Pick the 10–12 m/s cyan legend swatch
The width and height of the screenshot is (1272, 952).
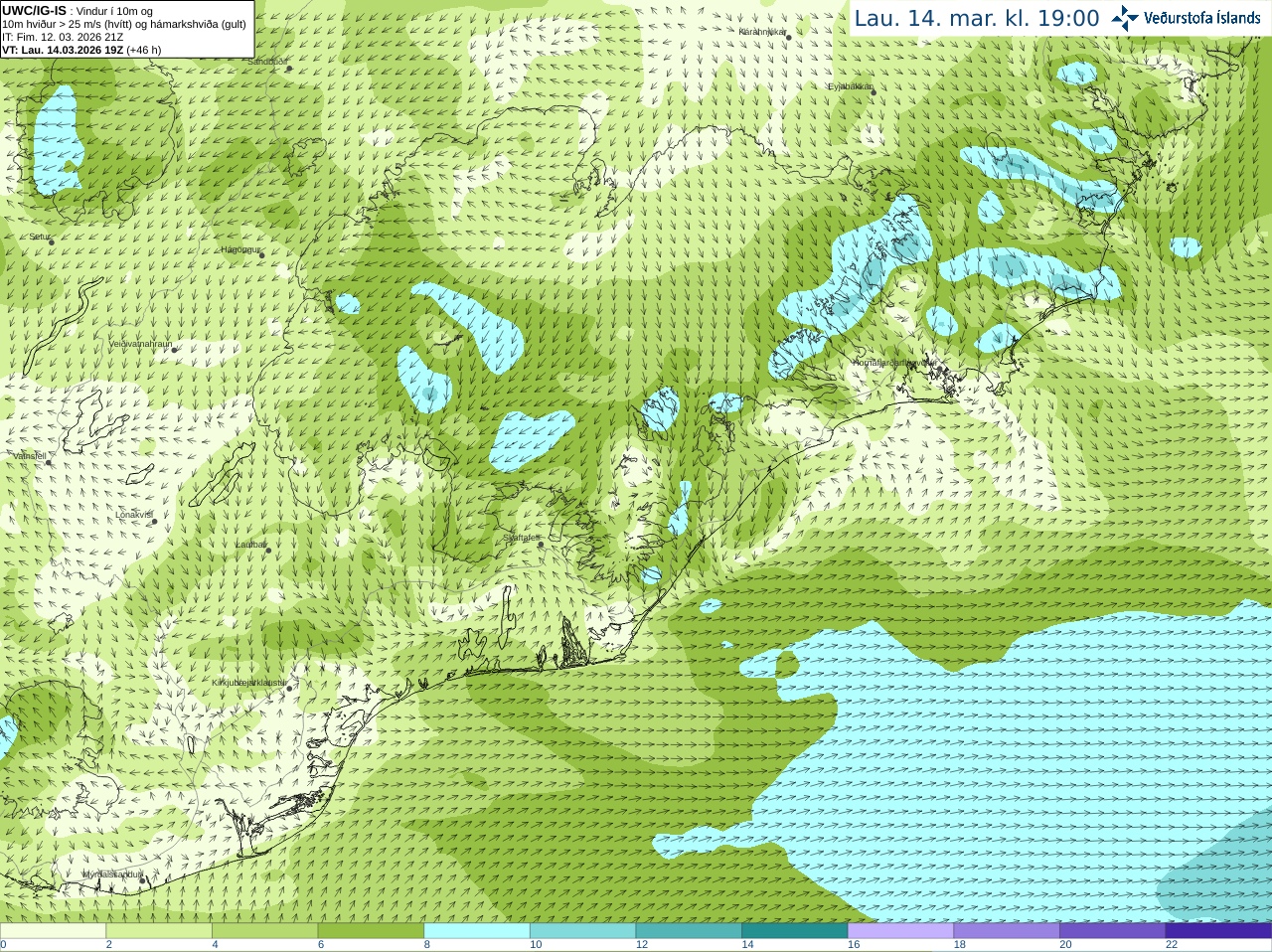click(x=582, y=931)
